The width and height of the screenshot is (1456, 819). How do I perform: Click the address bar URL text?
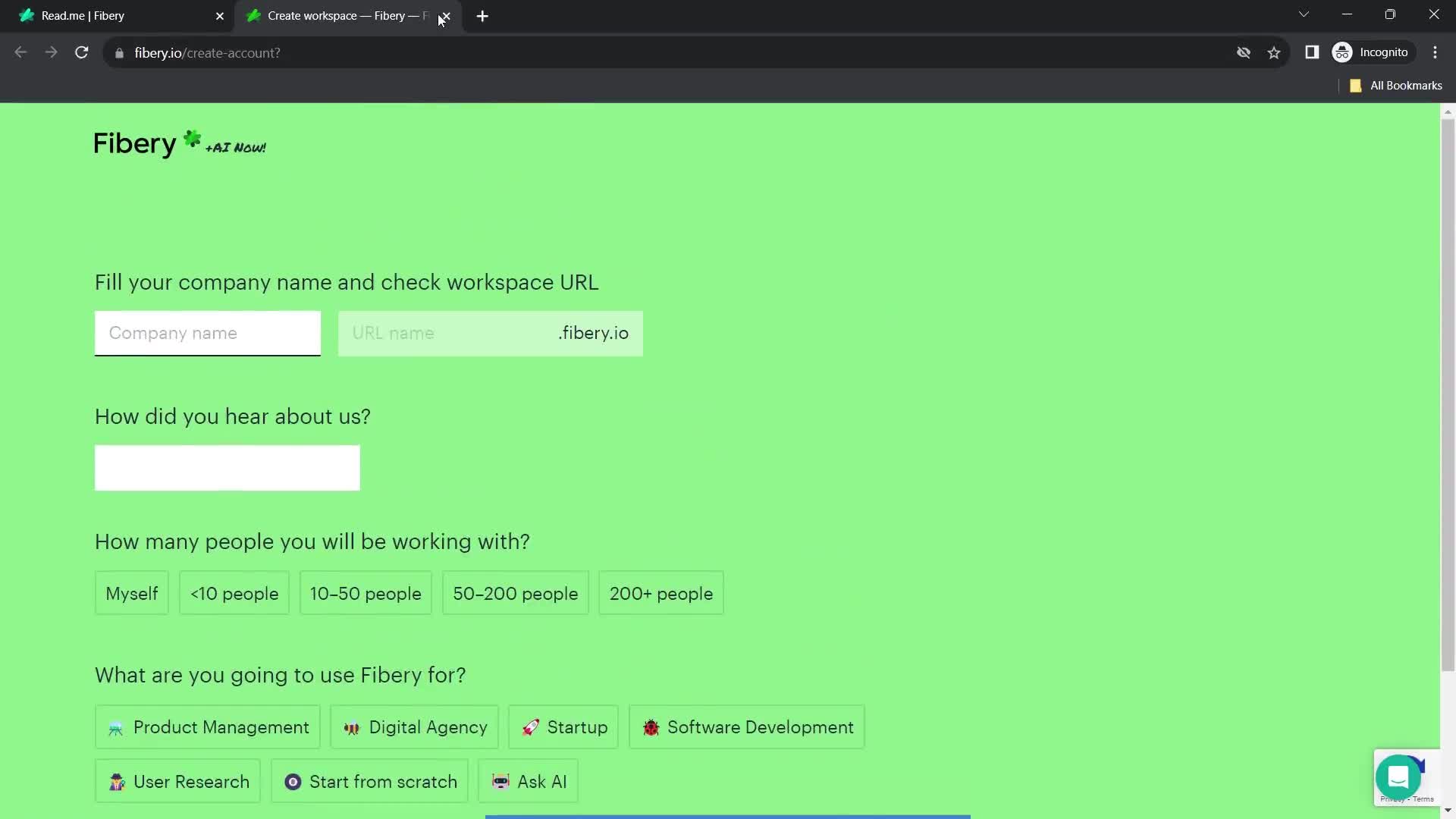coord(207,53)
